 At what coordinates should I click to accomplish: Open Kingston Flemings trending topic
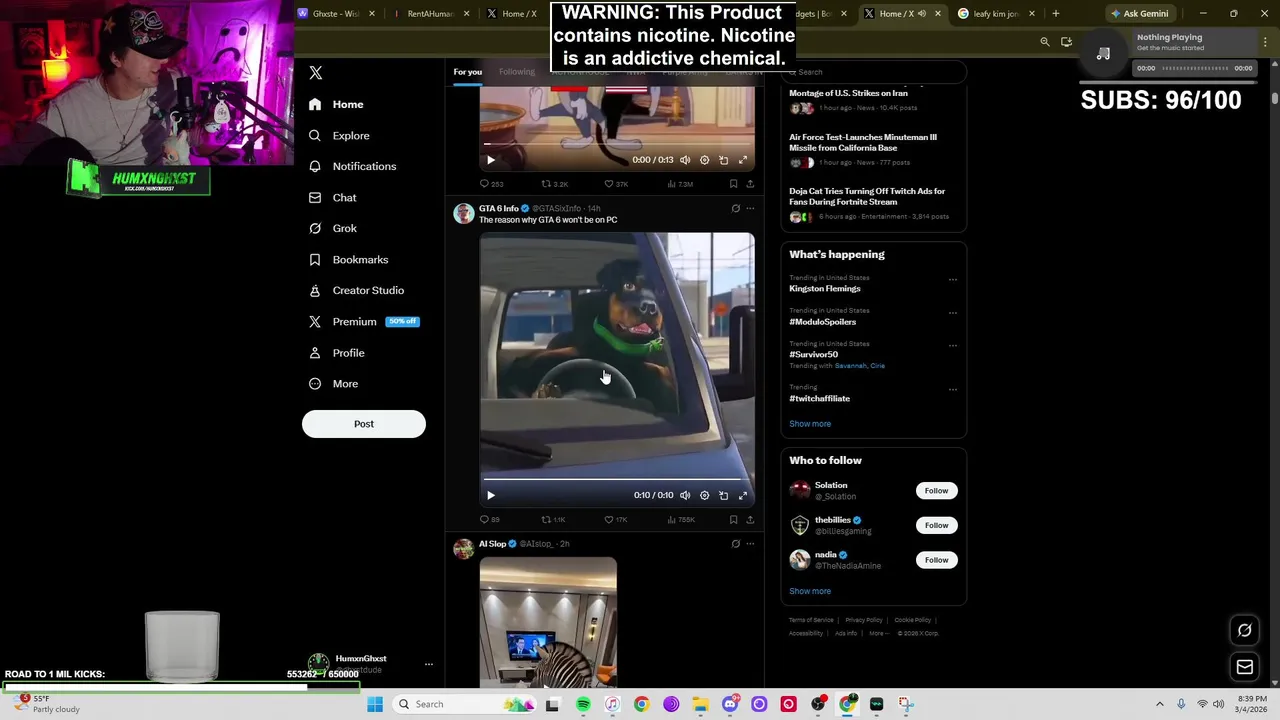(x=825, y=289)
